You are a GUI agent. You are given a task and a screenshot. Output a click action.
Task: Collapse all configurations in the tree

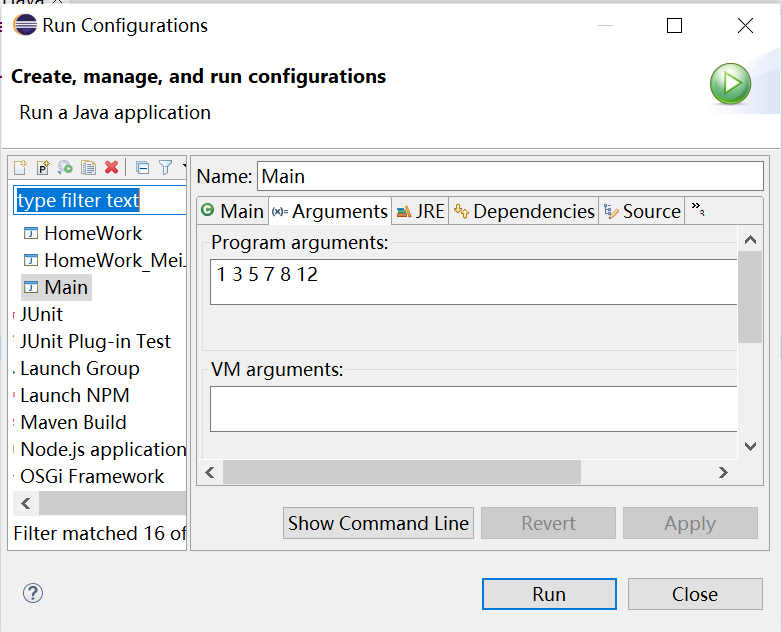(142, 168)
